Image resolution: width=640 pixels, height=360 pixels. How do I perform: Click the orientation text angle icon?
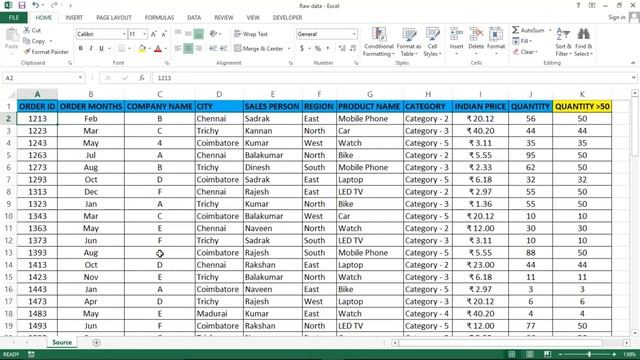(x=213, y=34)
